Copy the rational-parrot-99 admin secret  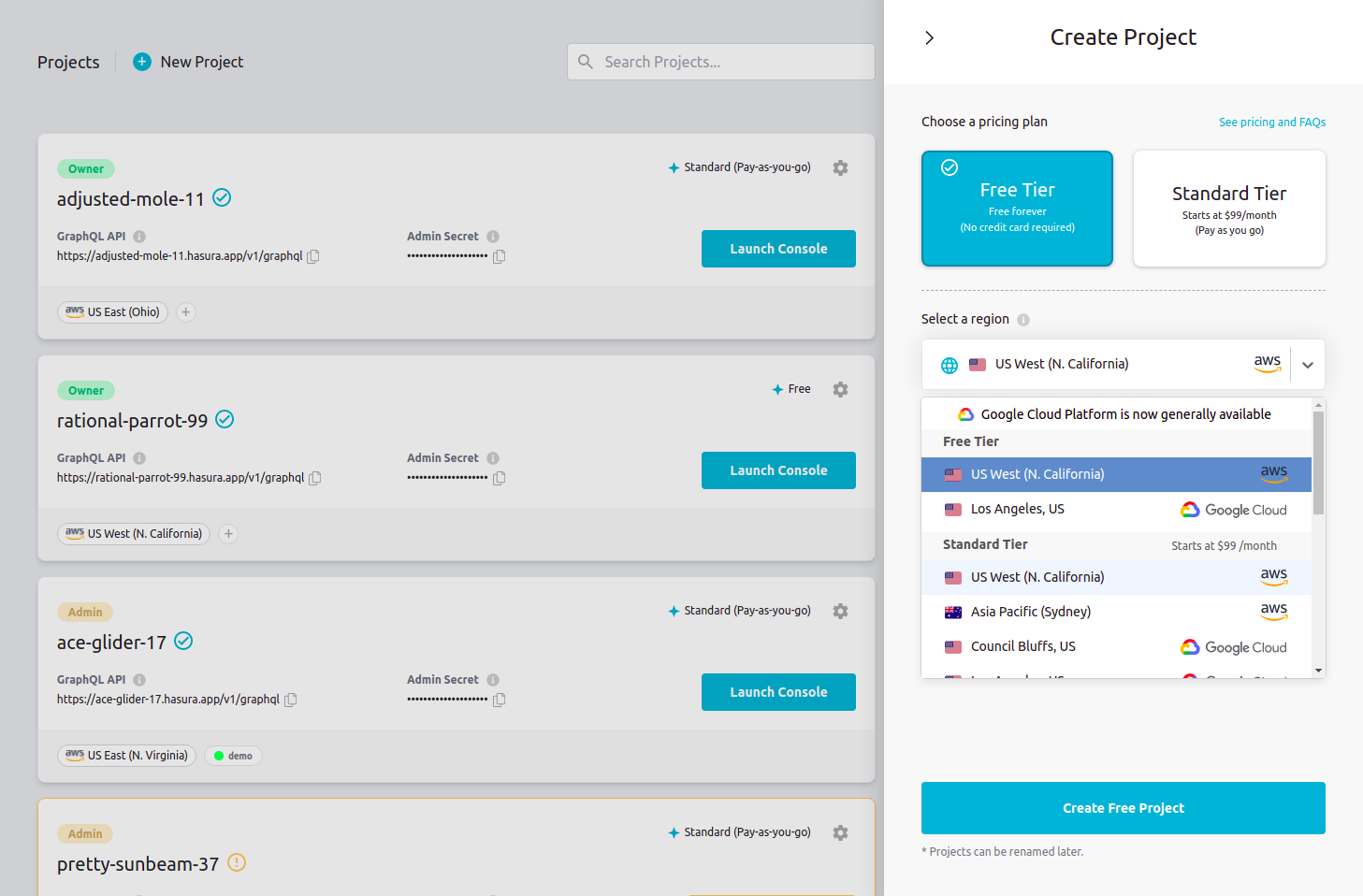tap(499, 478)
